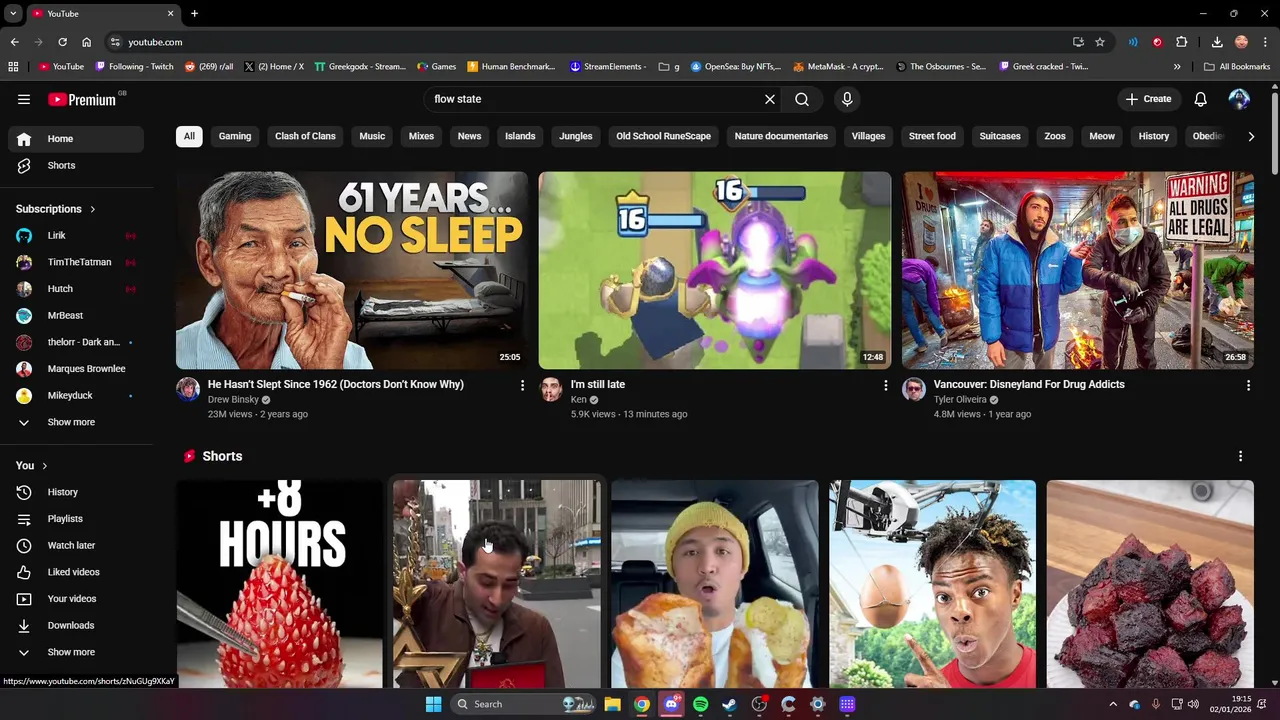Expand the You section chevron
This screenshot has width=1280, height=720.
point(44,466)
